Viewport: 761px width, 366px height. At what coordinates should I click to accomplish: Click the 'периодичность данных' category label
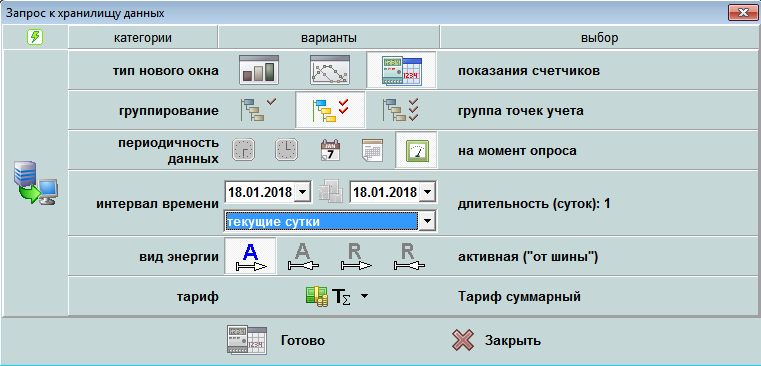pos(168,150)
